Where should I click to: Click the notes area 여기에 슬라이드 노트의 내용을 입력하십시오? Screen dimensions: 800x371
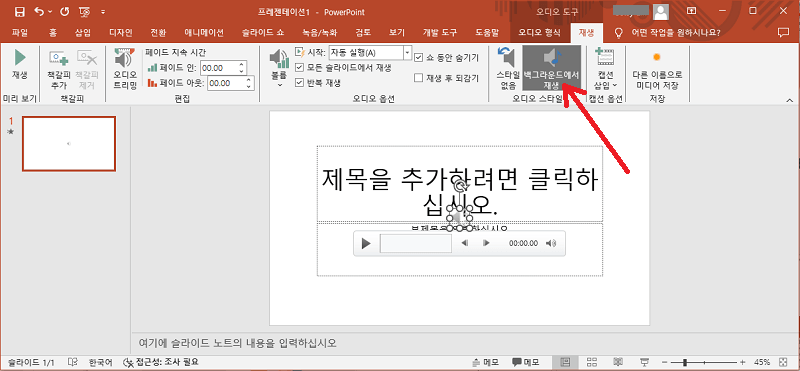(x=238, y=342)
